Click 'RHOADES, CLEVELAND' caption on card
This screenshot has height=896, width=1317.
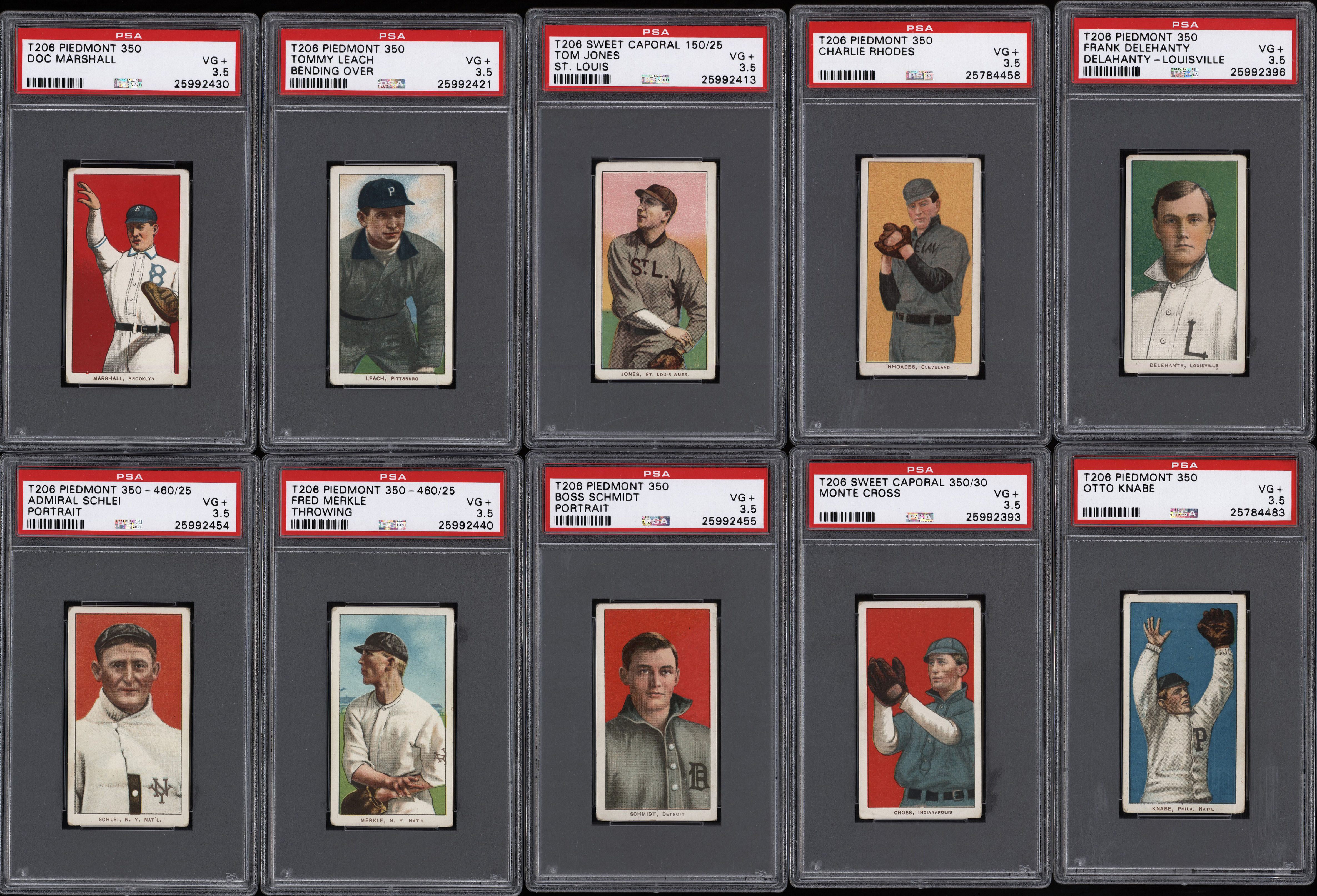coord(919,367)
